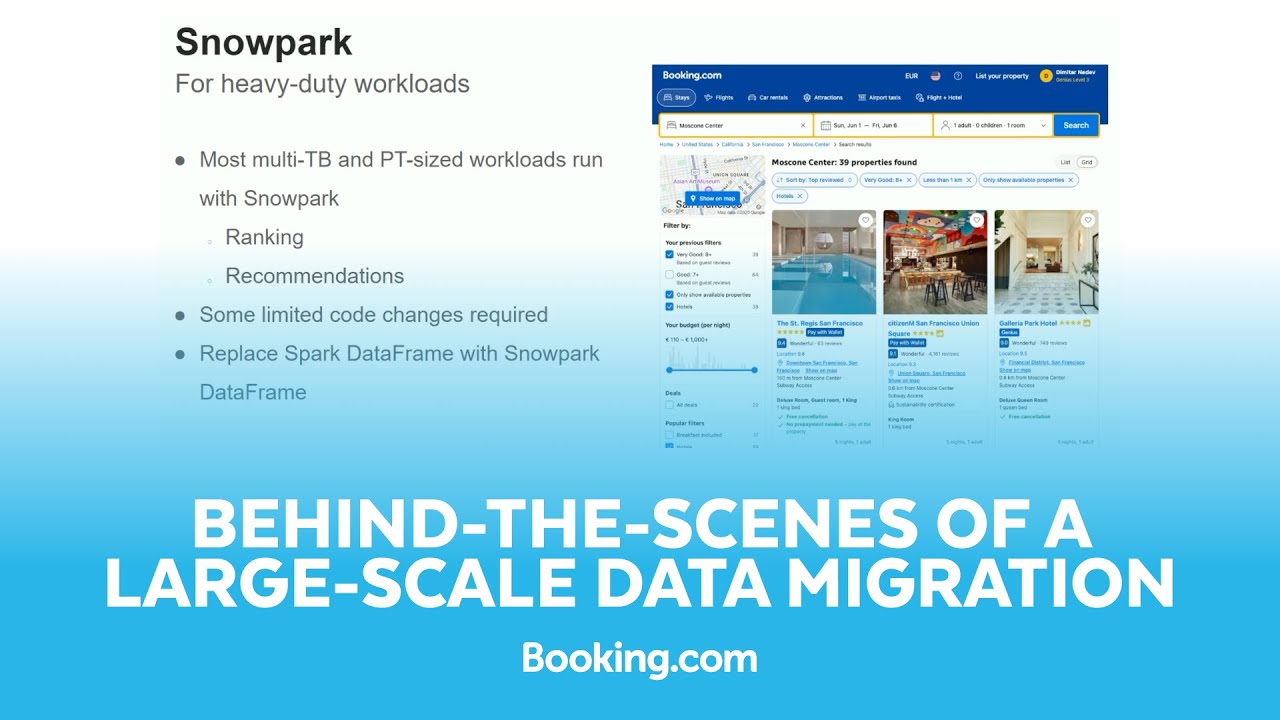1280x720 pixels.
Task: Uncheck the Very Good: 8+ checkbox
Action: coord(669,254)
